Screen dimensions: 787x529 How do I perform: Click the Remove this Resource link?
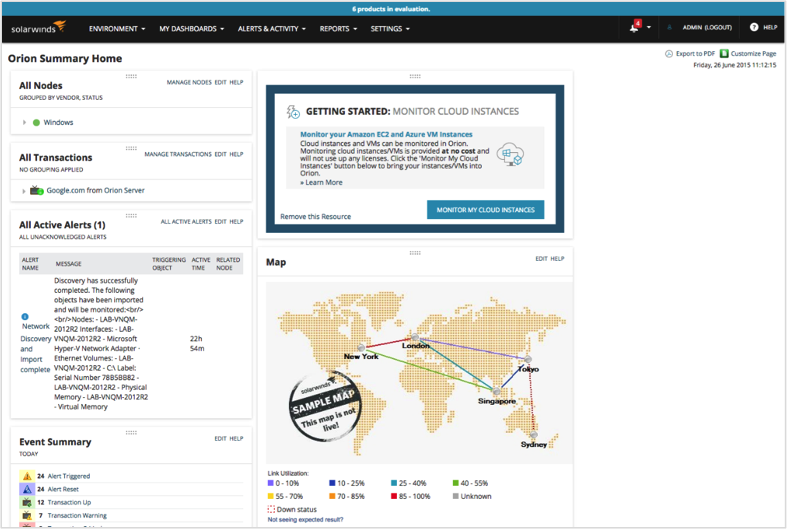tap(314, 216)
